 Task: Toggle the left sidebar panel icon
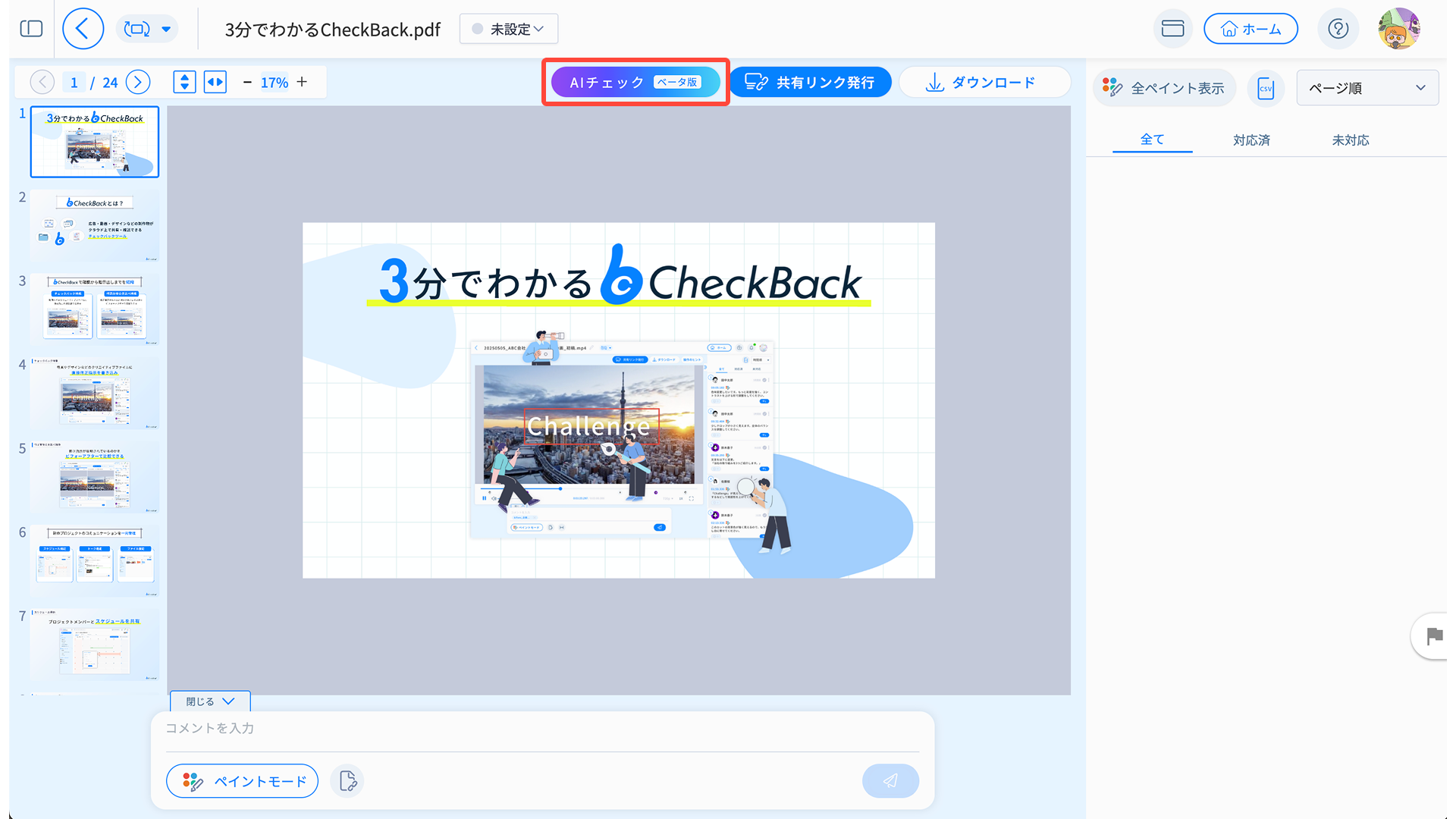(x=31, y=29)
